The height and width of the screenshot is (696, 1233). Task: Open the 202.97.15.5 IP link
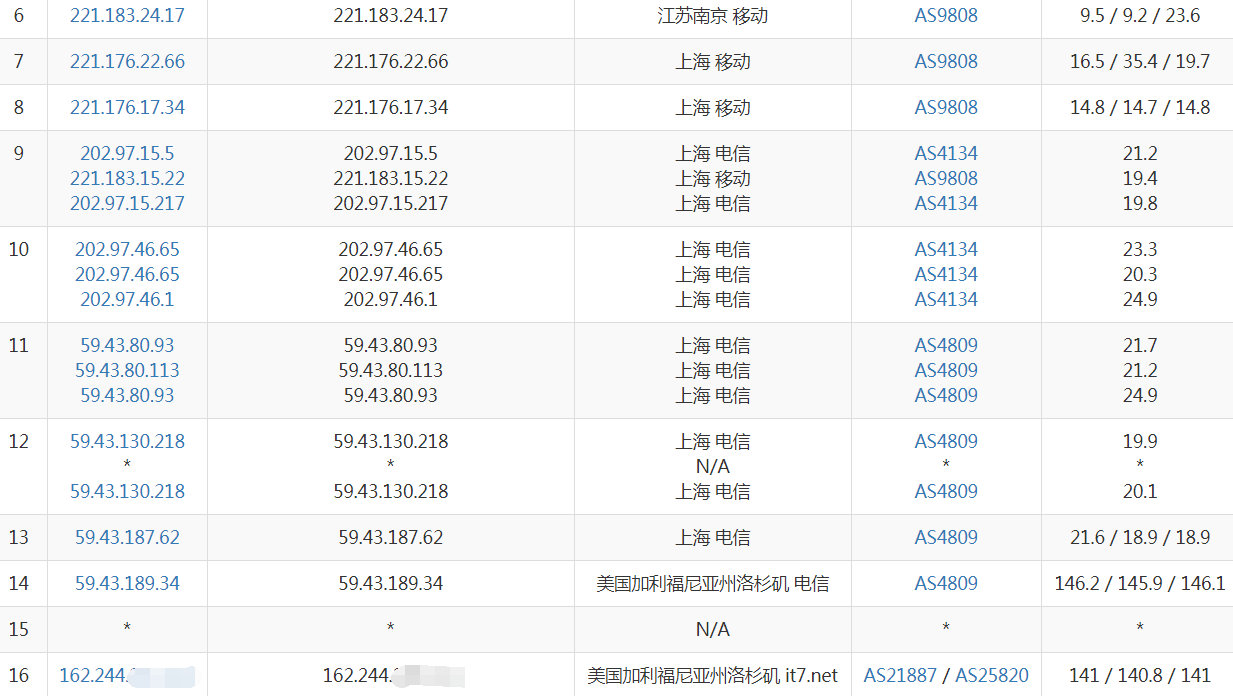point(127,153)
